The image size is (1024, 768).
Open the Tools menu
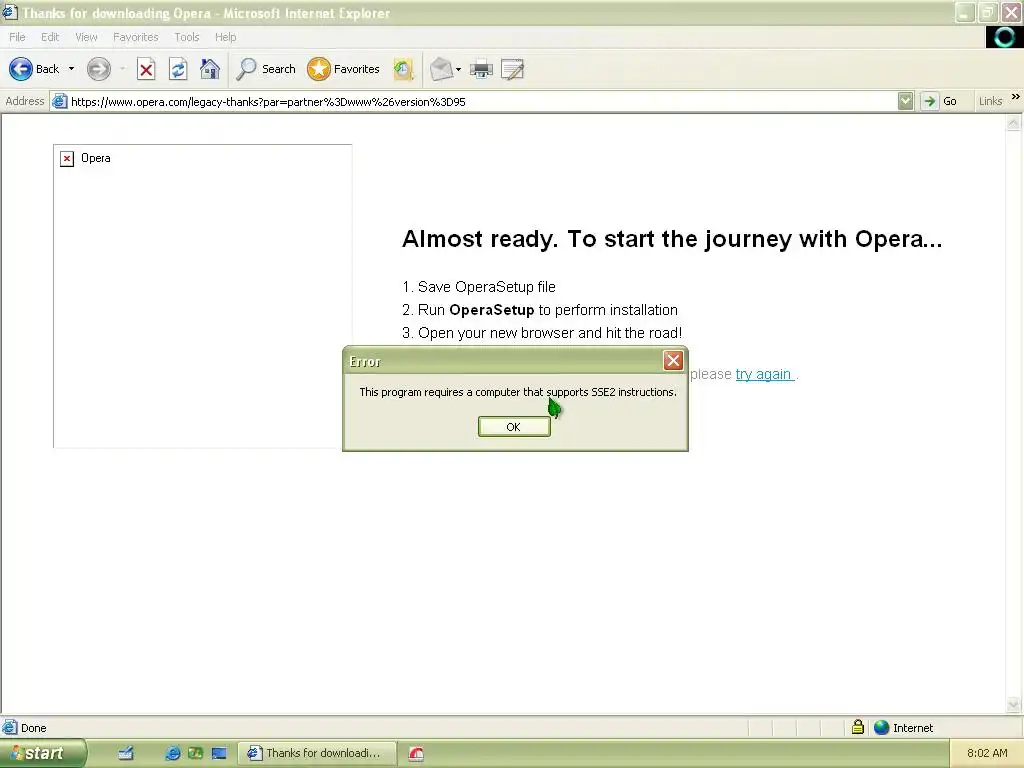coord(187,37)
